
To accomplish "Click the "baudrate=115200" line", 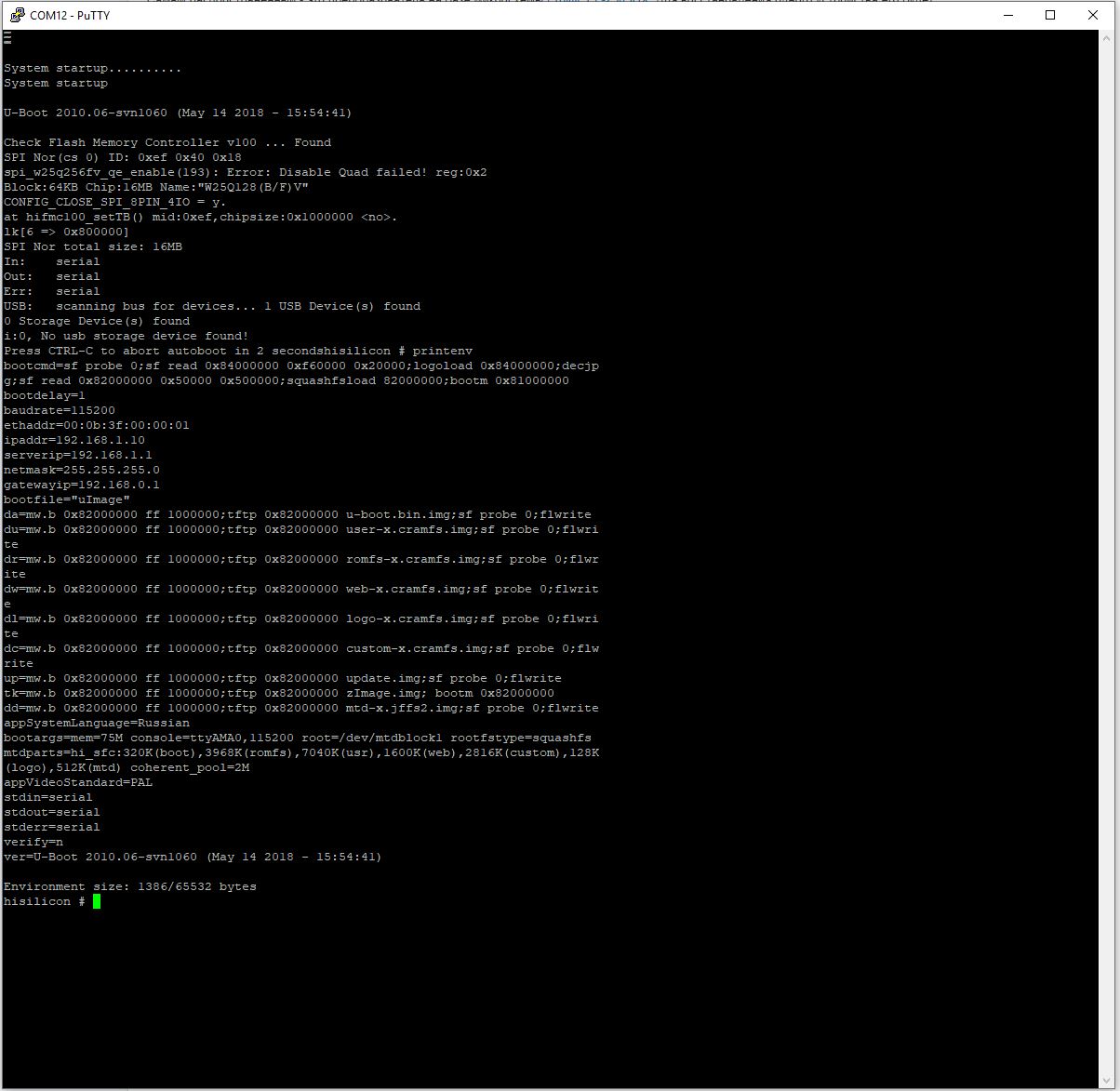I will coord(60,410).
